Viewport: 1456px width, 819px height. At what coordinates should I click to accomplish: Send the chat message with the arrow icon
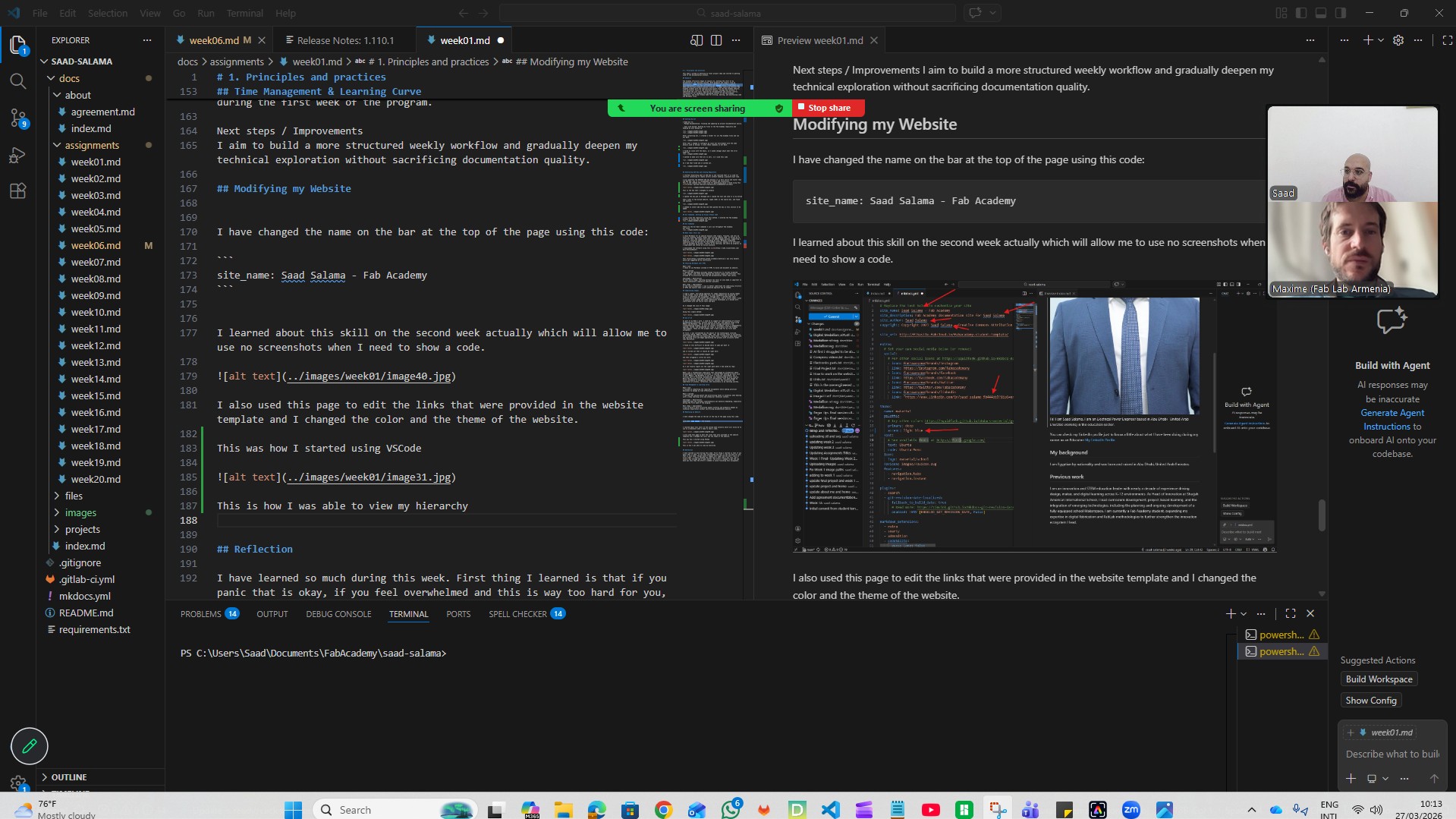pyautogui.click(x=1434, y=778)
